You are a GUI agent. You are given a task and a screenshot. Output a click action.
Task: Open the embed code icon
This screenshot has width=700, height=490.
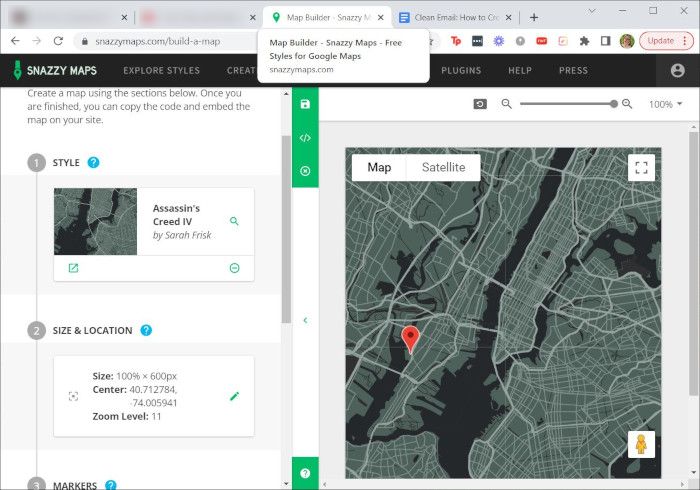(305, 138)
